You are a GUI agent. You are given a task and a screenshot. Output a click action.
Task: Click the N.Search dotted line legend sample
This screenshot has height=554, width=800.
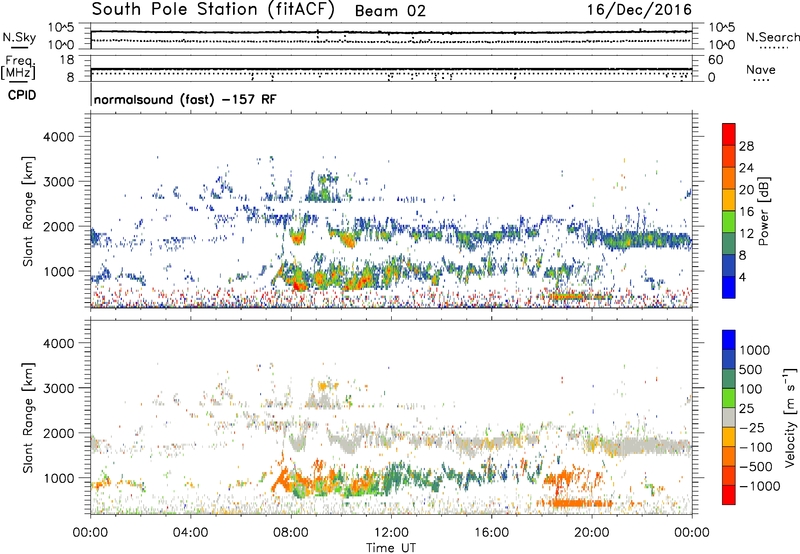(774, 48)
